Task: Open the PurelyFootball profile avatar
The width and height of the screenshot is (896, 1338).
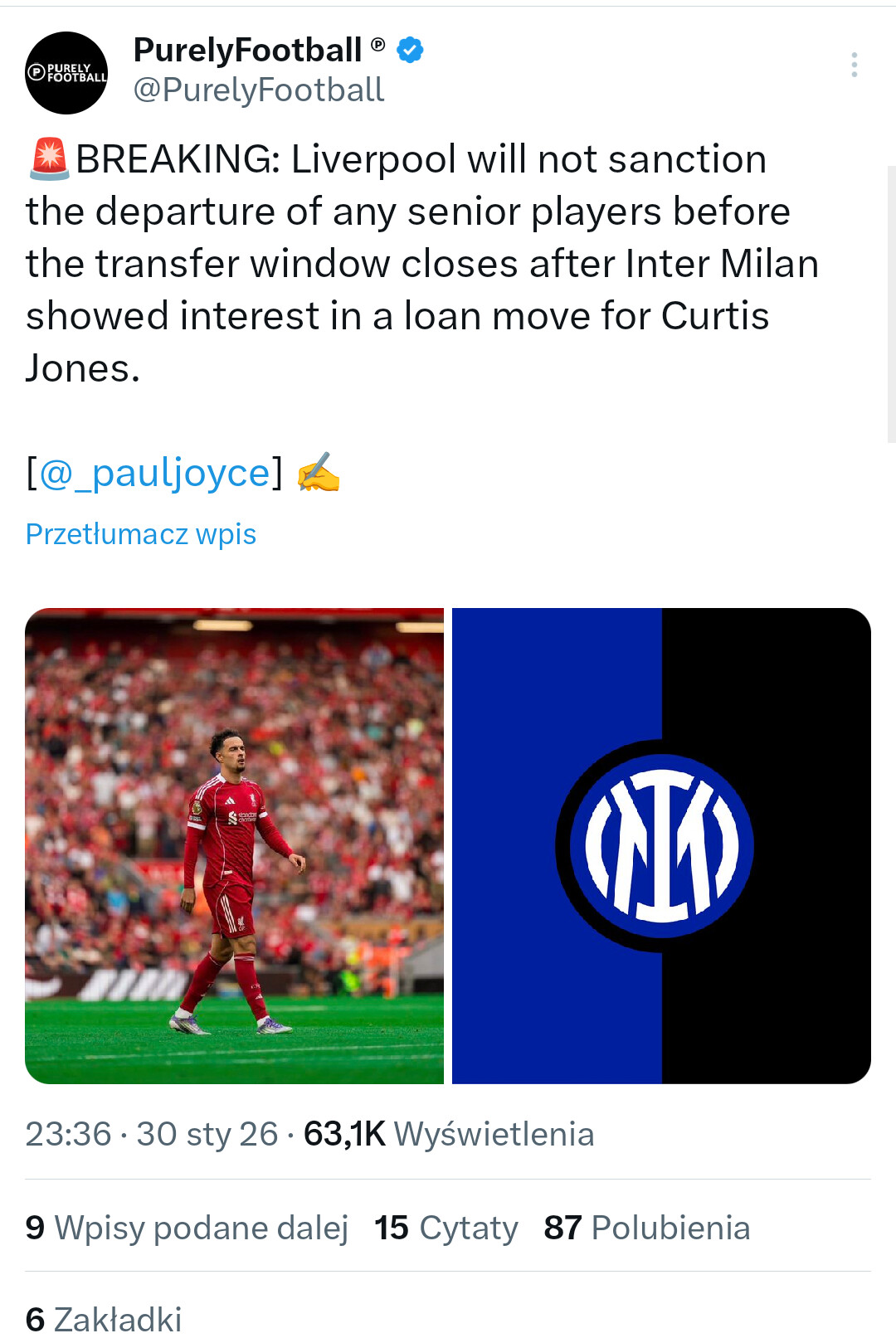Action: click(66, 73)
